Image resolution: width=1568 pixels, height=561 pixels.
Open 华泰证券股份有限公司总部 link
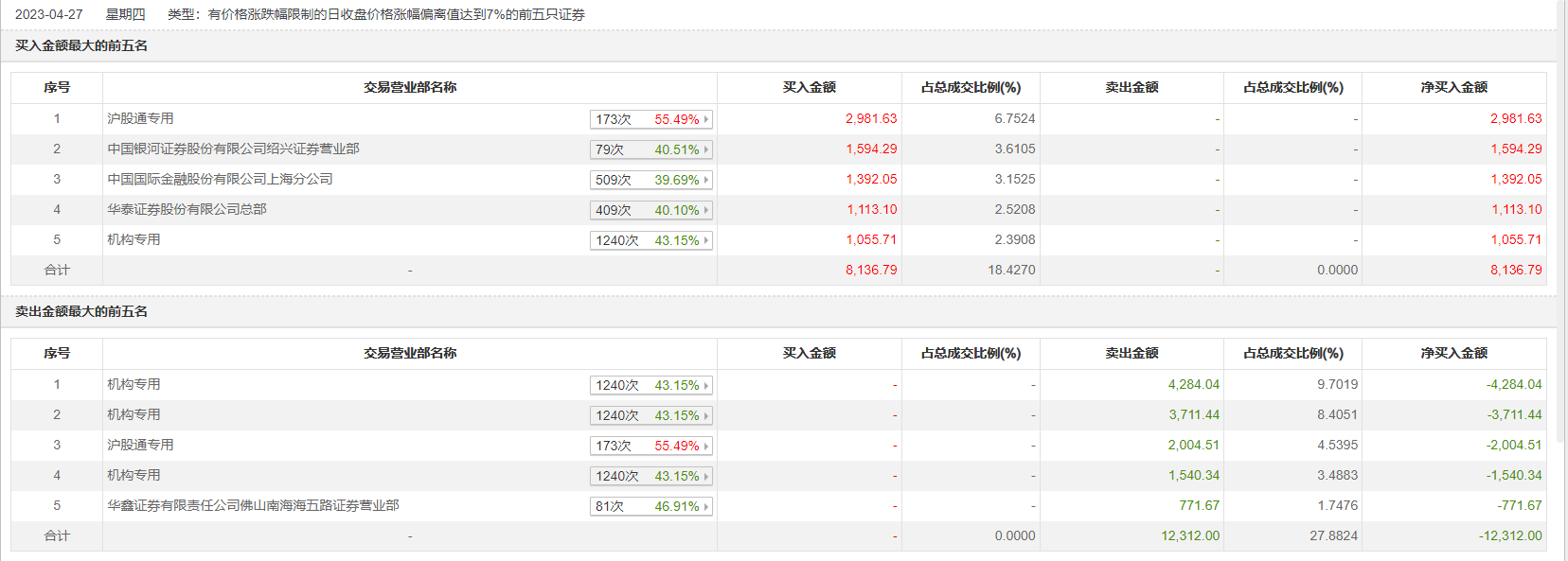(x=187, y=209)
